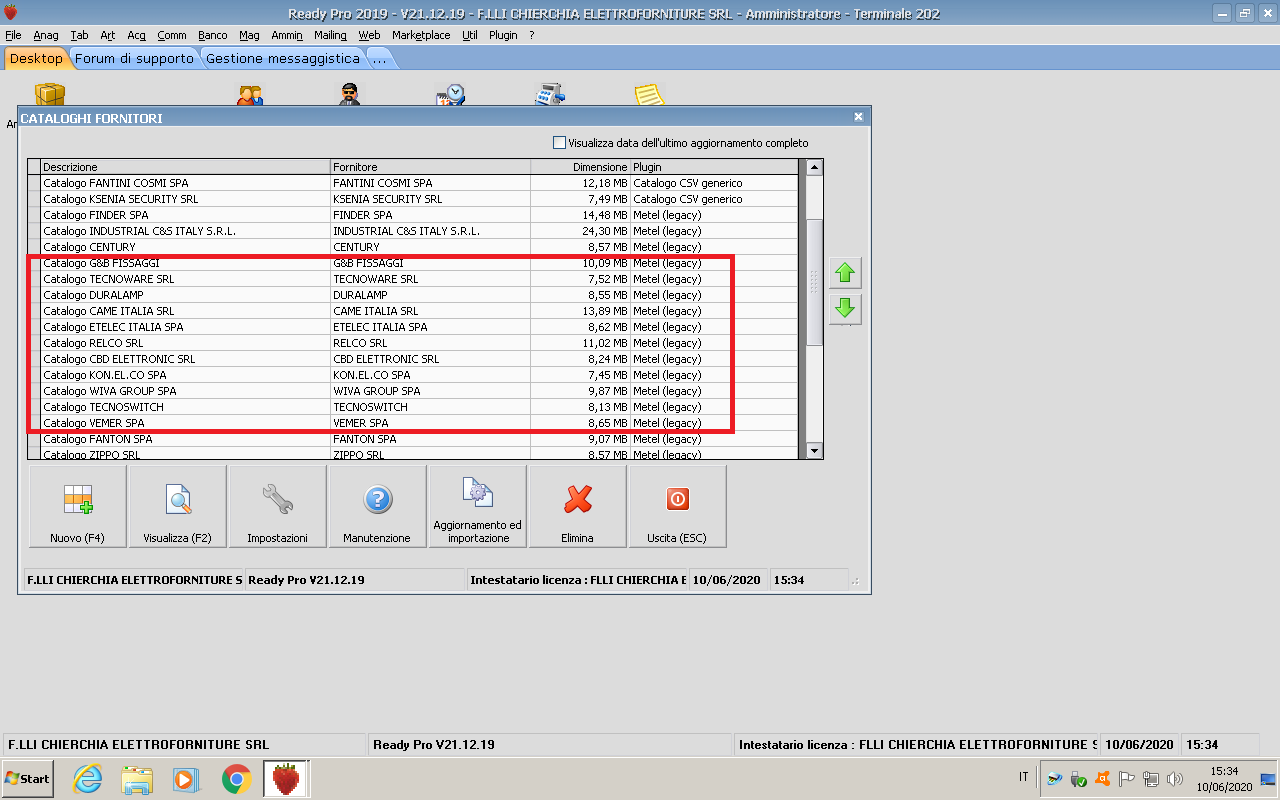Click the clock calendar desktop icon
The image size is (1280, 800).
point(450,95)
